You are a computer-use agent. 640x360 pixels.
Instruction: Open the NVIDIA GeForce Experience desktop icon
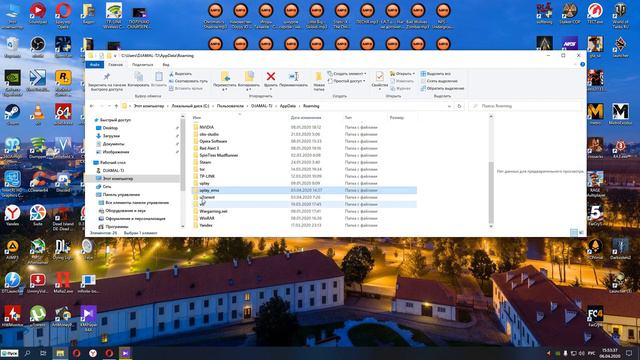13,80
